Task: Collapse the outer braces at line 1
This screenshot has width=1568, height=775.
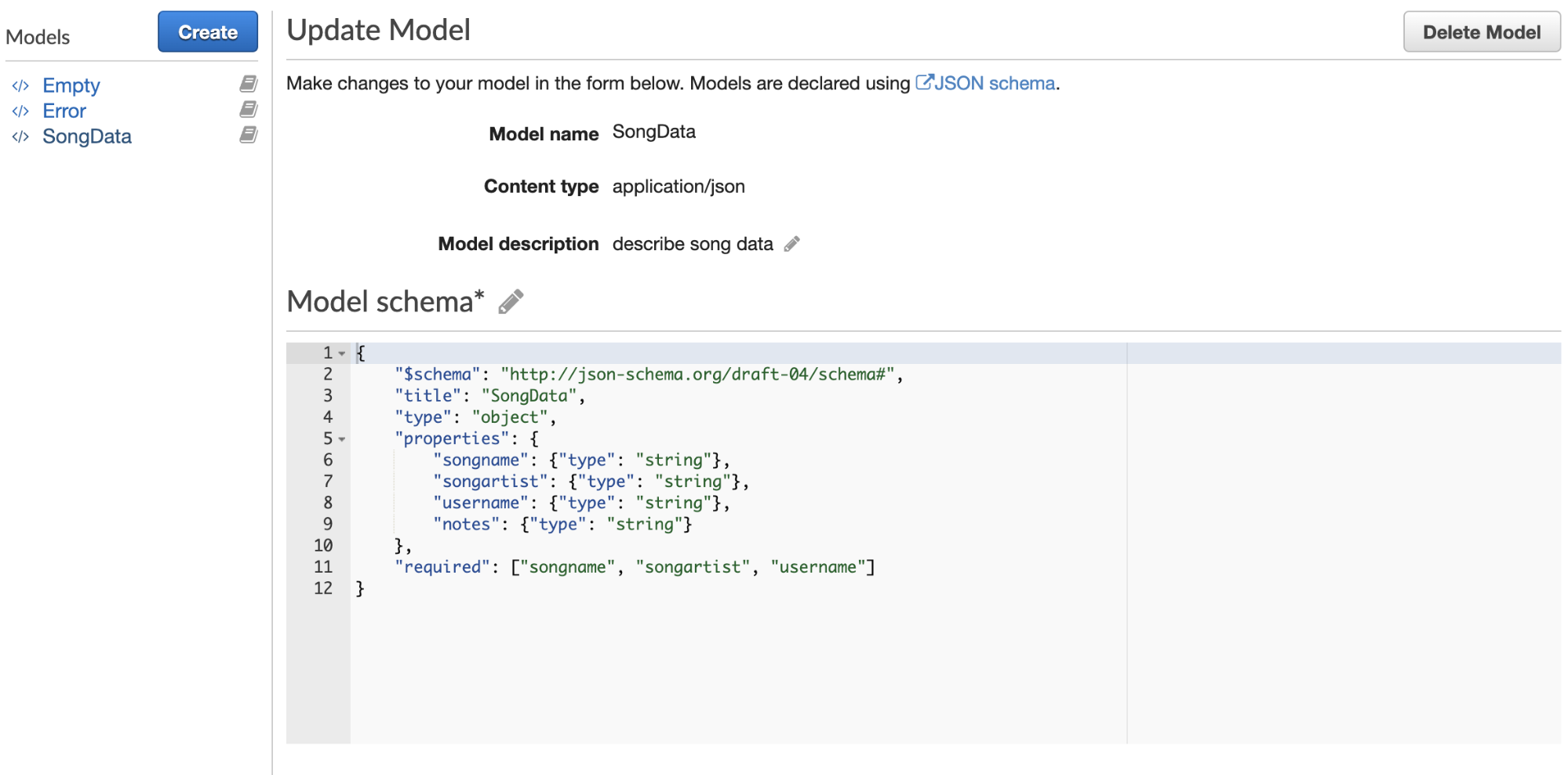Action: [342, 353]
